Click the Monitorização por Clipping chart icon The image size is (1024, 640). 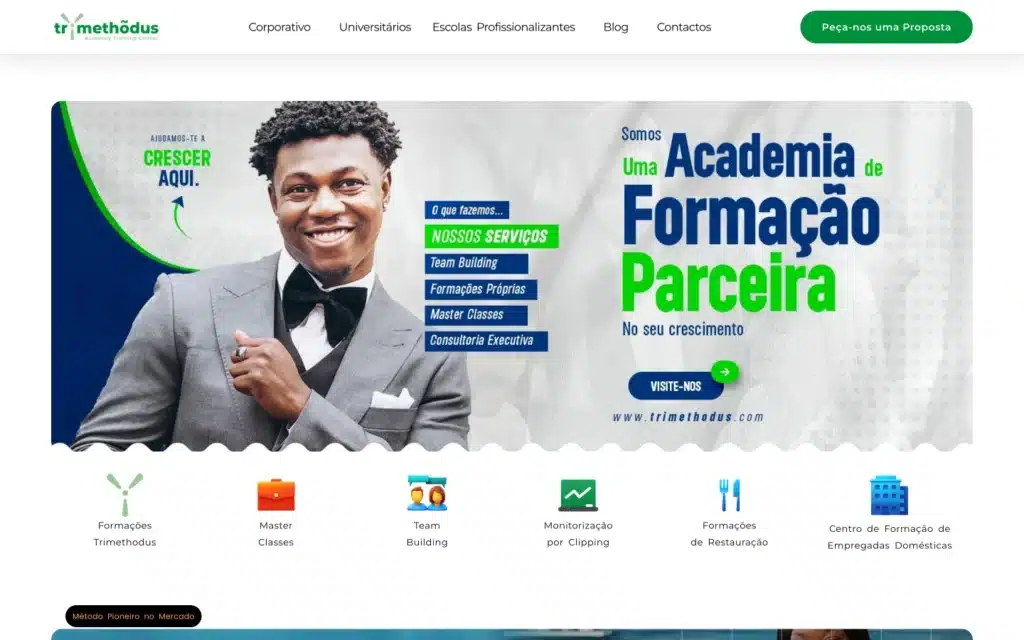pyautogui.click(x=578, y=494)
